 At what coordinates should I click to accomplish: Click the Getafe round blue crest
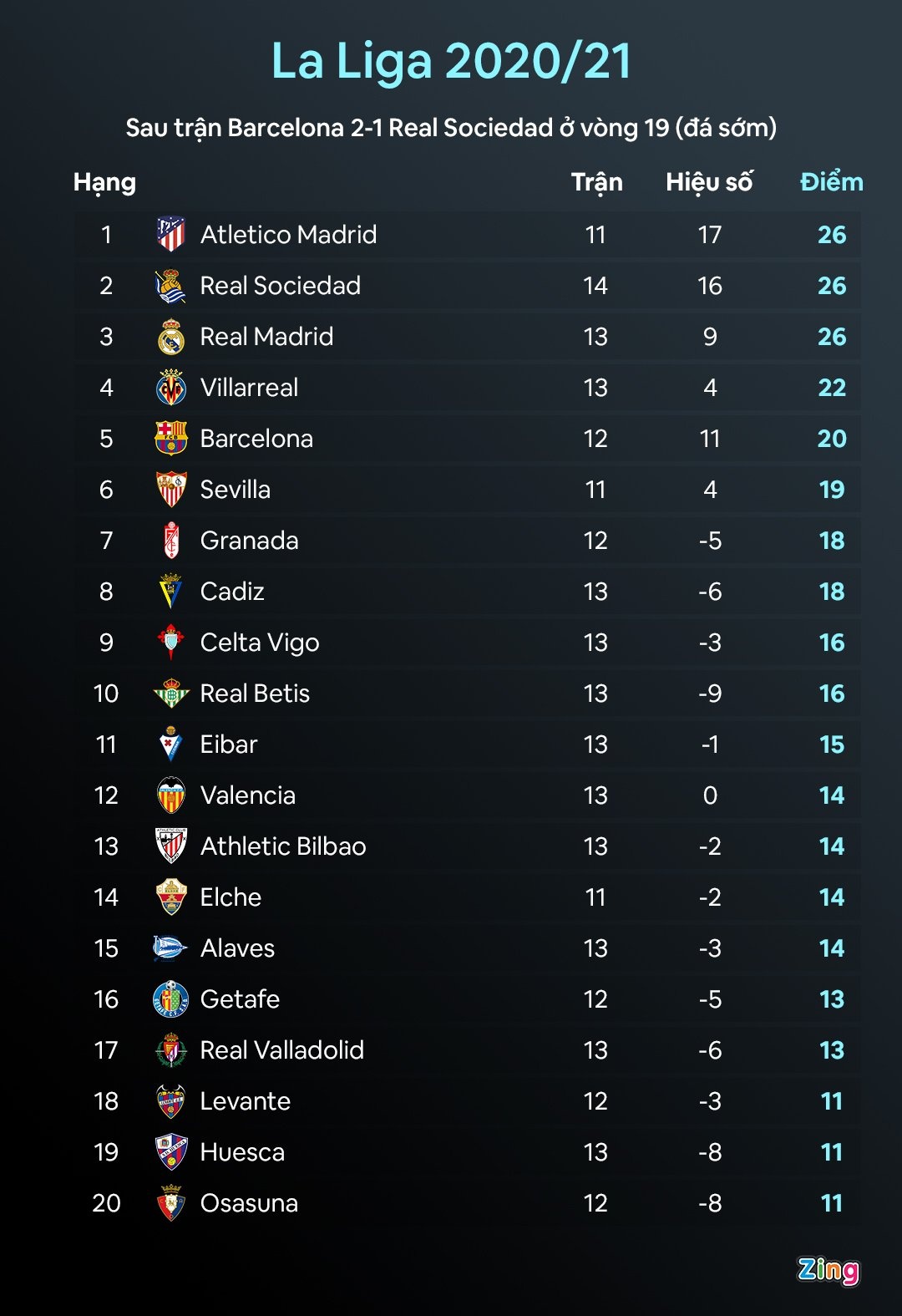tap(171, 999)
